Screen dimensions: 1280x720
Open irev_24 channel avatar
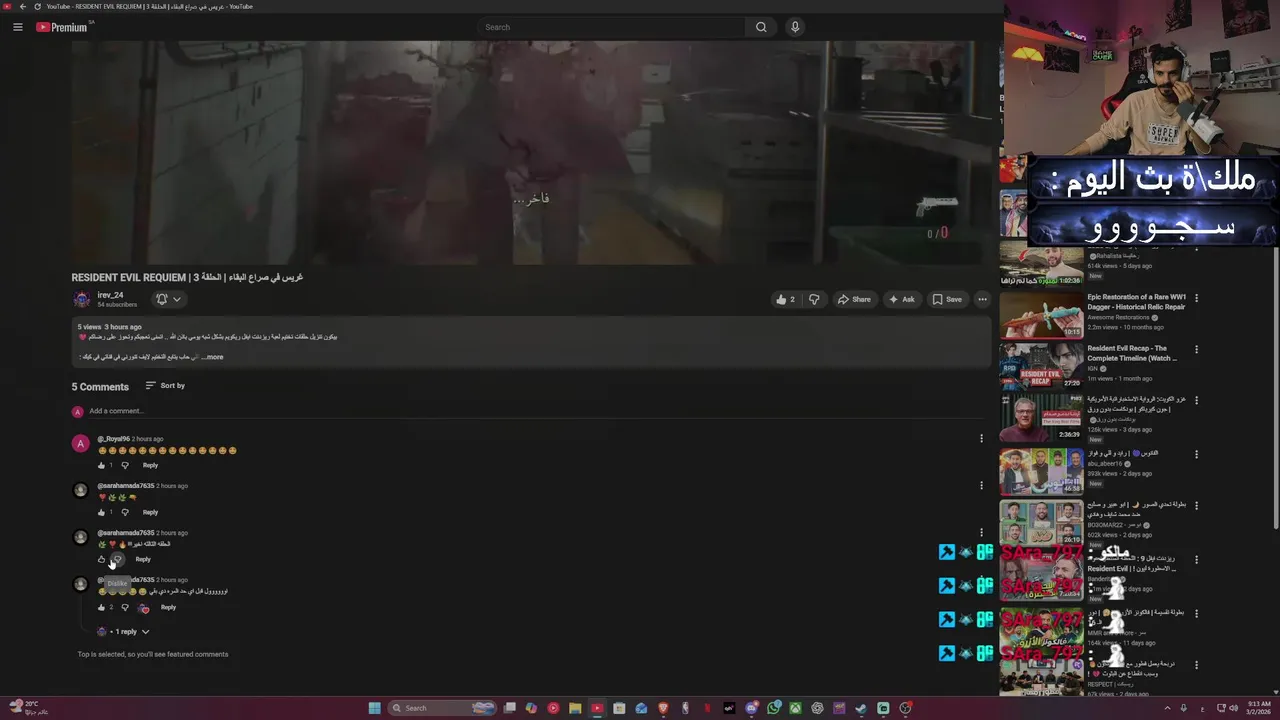pyautogui.click(x=81, y=299)
